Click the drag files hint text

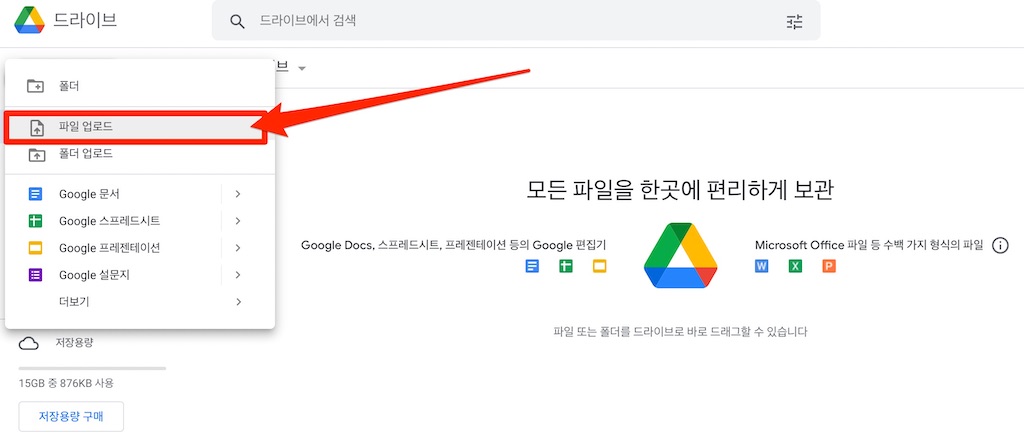click(x=680, y=332)
